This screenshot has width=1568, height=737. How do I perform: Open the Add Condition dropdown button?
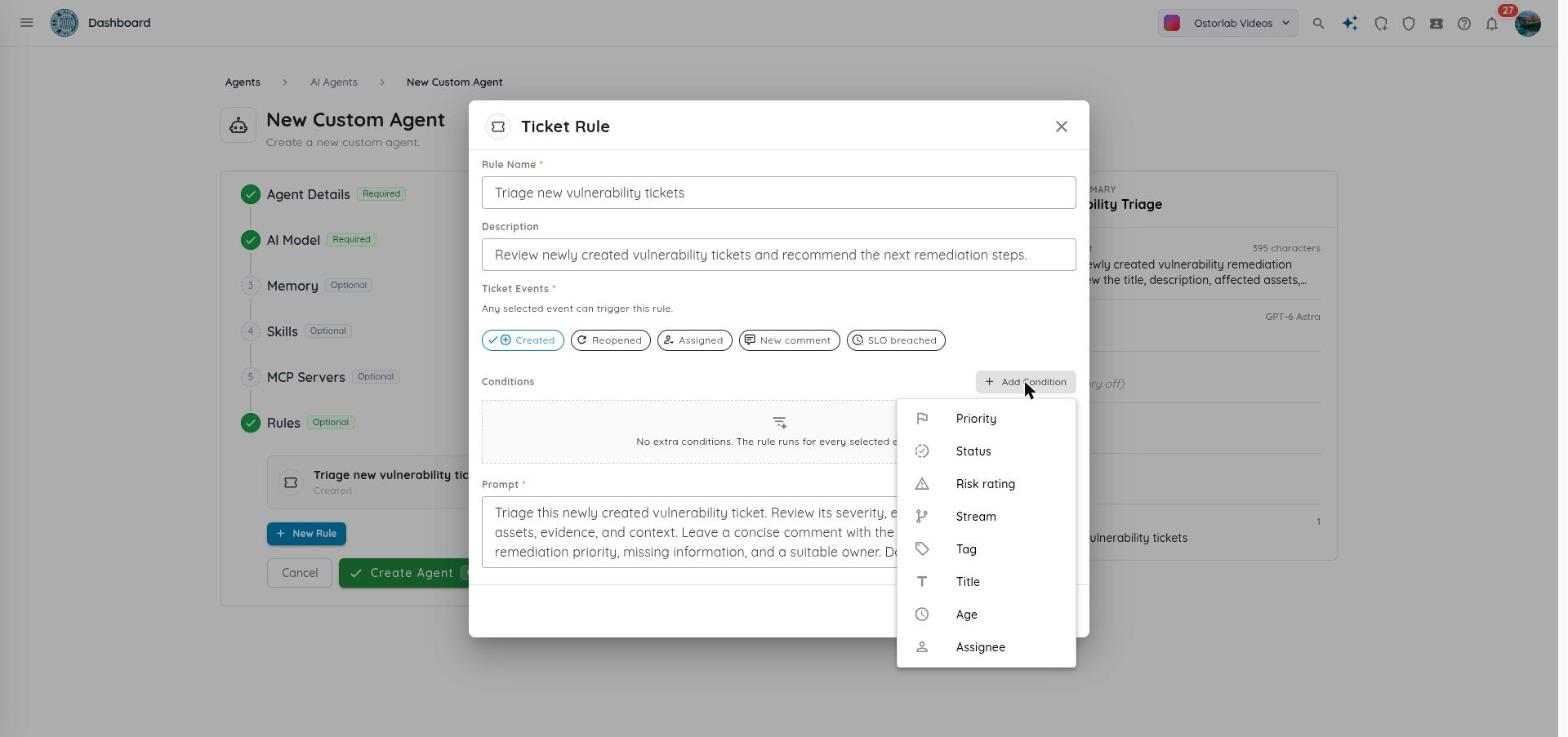[x=1026, y=382]
